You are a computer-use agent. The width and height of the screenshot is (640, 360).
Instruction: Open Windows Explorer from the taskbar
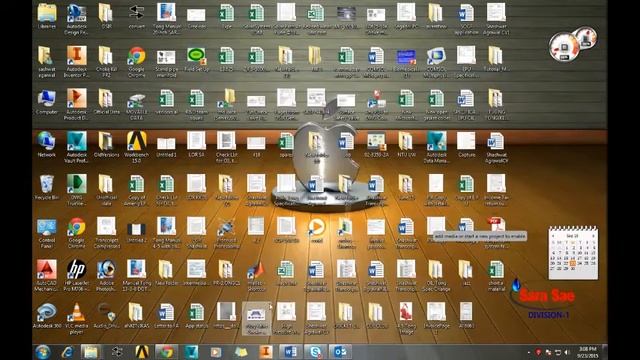point(91,351)
